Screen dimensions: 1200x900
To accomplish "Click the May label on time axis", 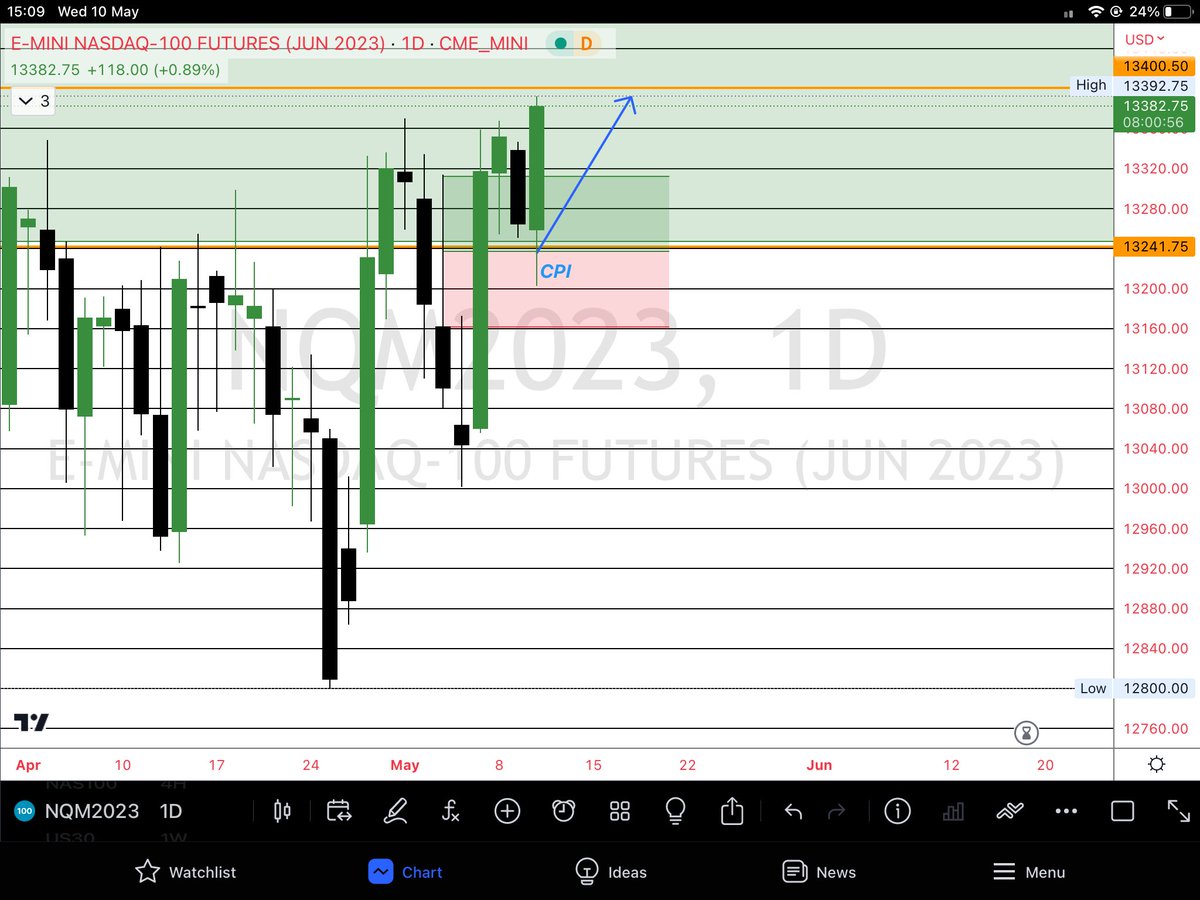I will (405, 765).
